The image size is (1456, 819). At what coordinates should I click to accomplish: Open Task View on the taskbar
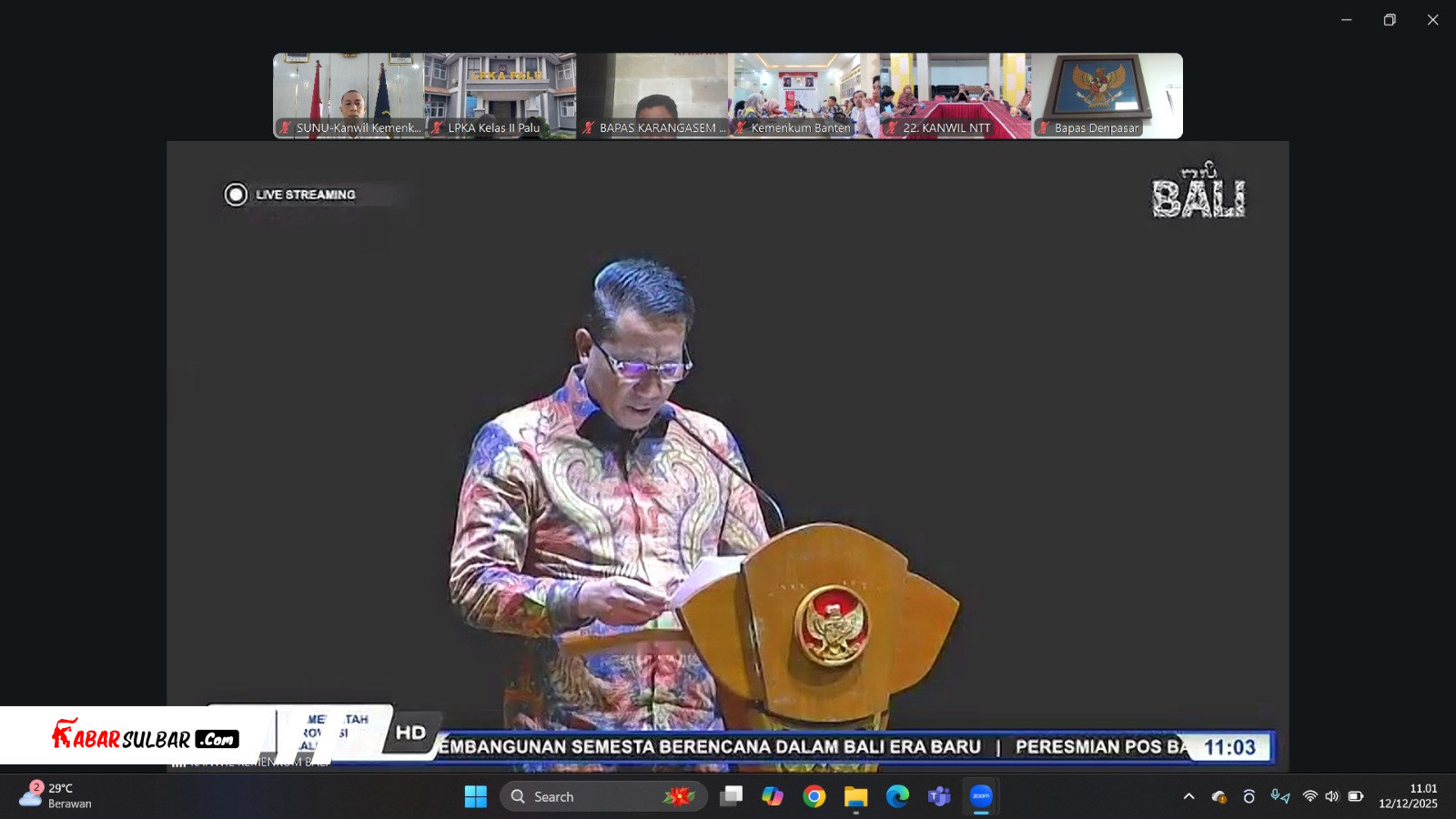tap(731, 796)
